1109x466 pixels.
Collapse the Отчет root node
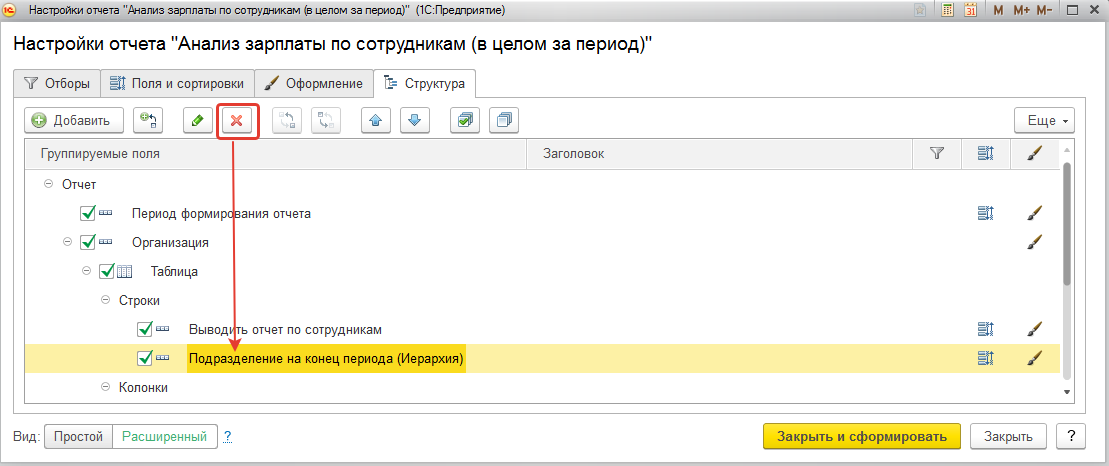click(48, 185)
